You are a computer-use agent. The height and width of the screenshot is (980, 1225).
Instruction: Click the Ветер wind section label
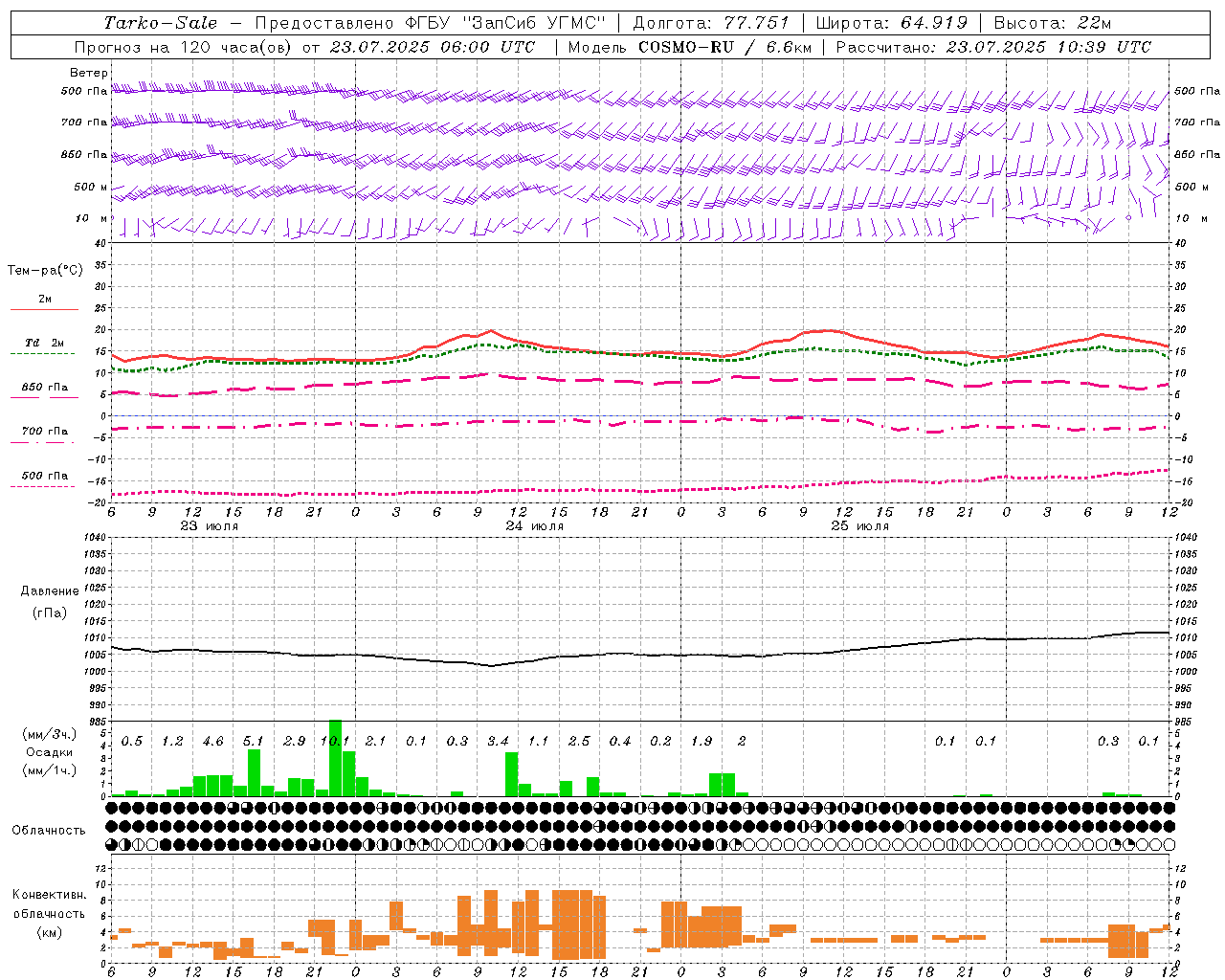(89, 73)
